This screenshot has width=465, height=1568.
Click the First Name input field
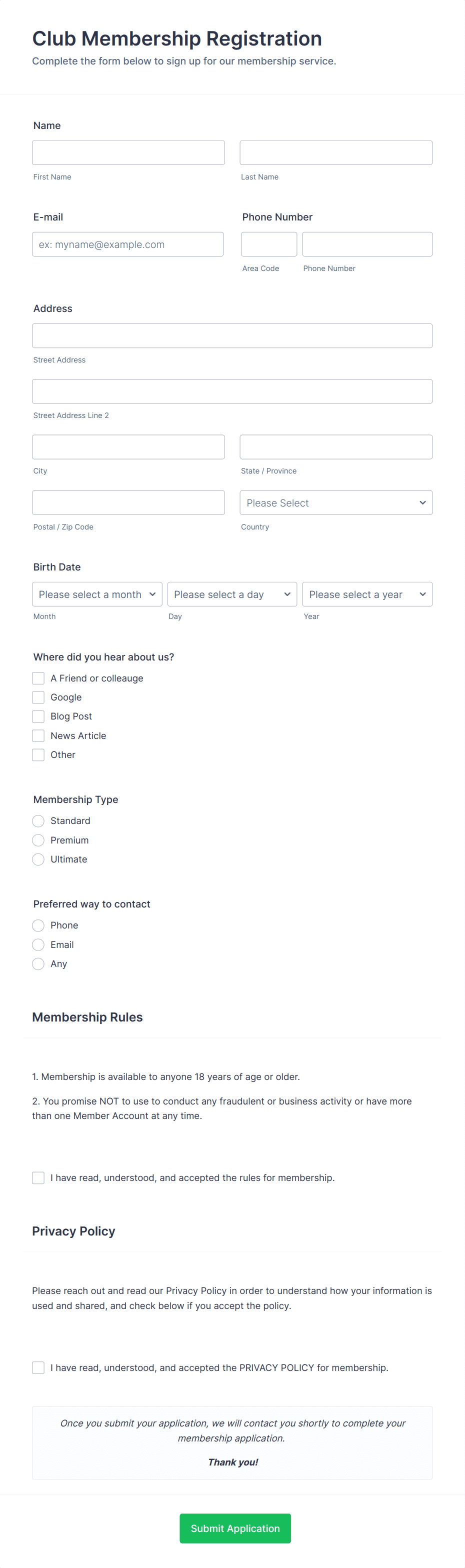coord(128,152)
